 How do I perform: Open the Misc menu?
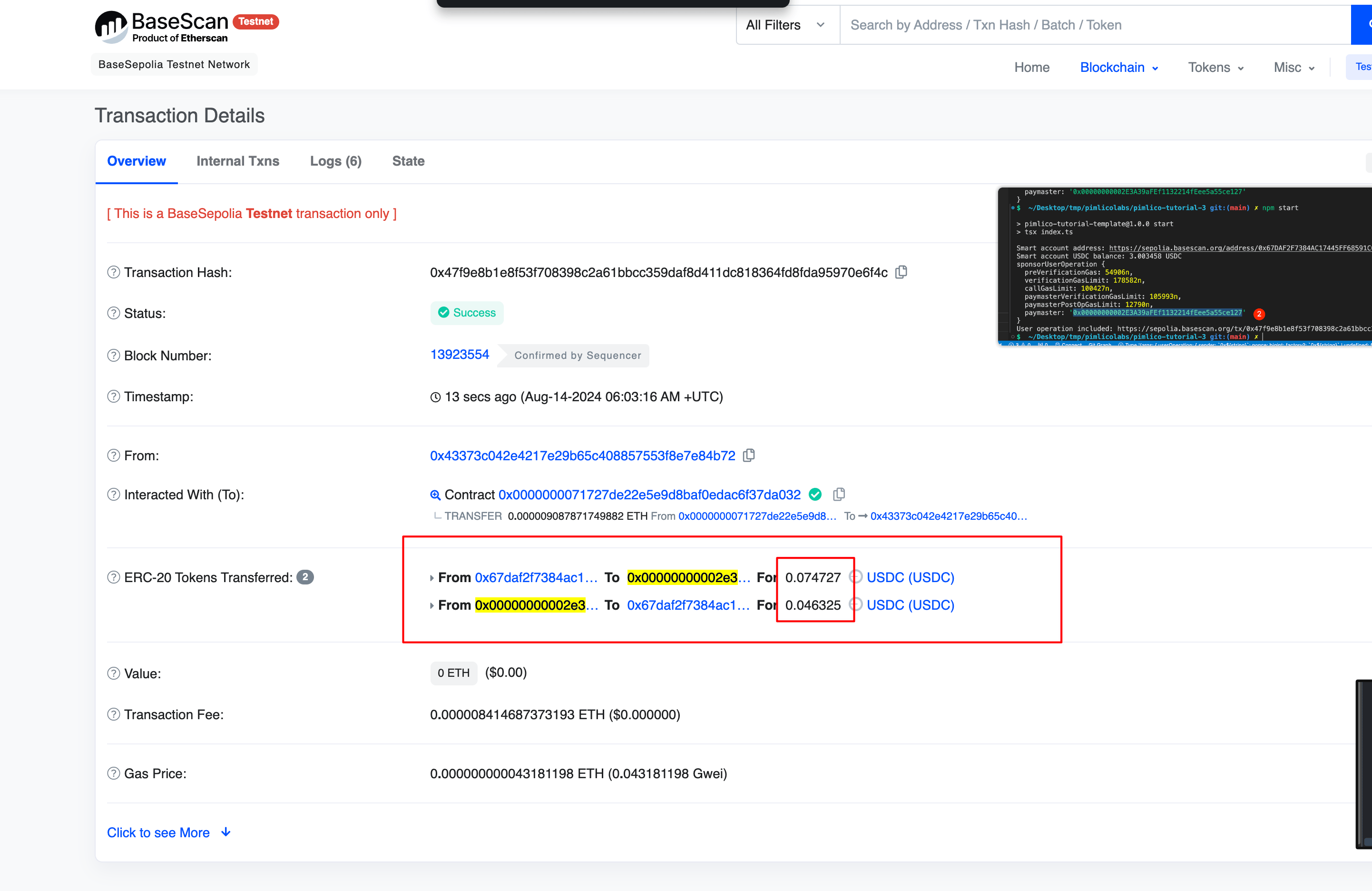(x=1294, y=68)
